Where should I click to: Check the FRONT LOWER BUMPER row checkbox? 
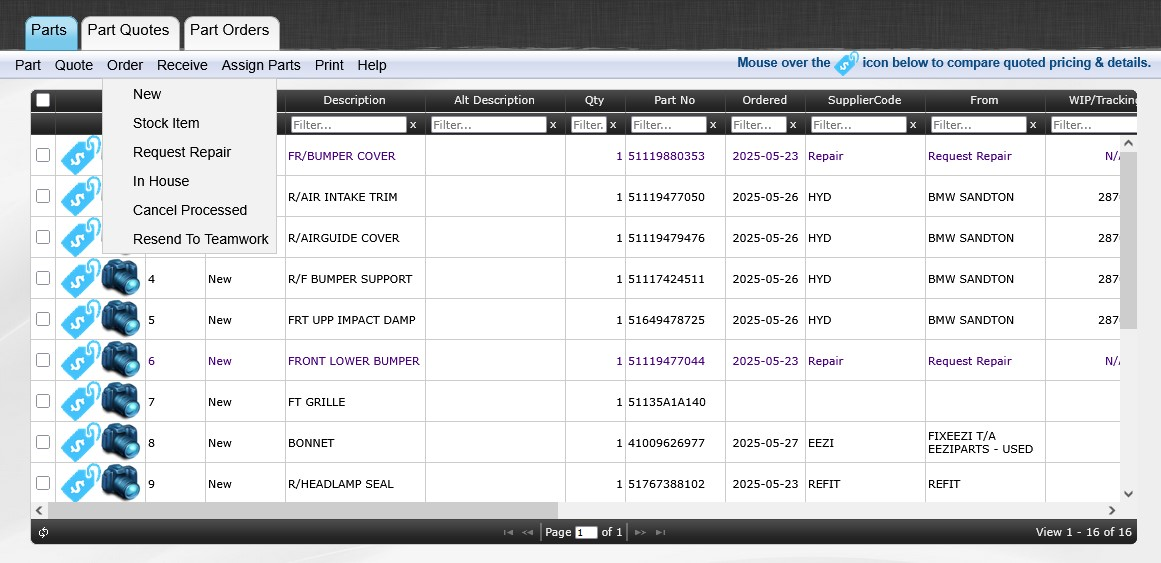pos(43,360)
